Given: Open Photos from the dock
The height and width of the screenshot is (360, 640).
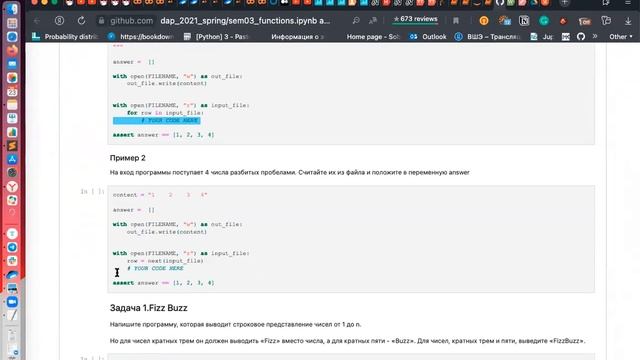Looking at the screenshot, I should pyautogui.click(x=12, y=78).
